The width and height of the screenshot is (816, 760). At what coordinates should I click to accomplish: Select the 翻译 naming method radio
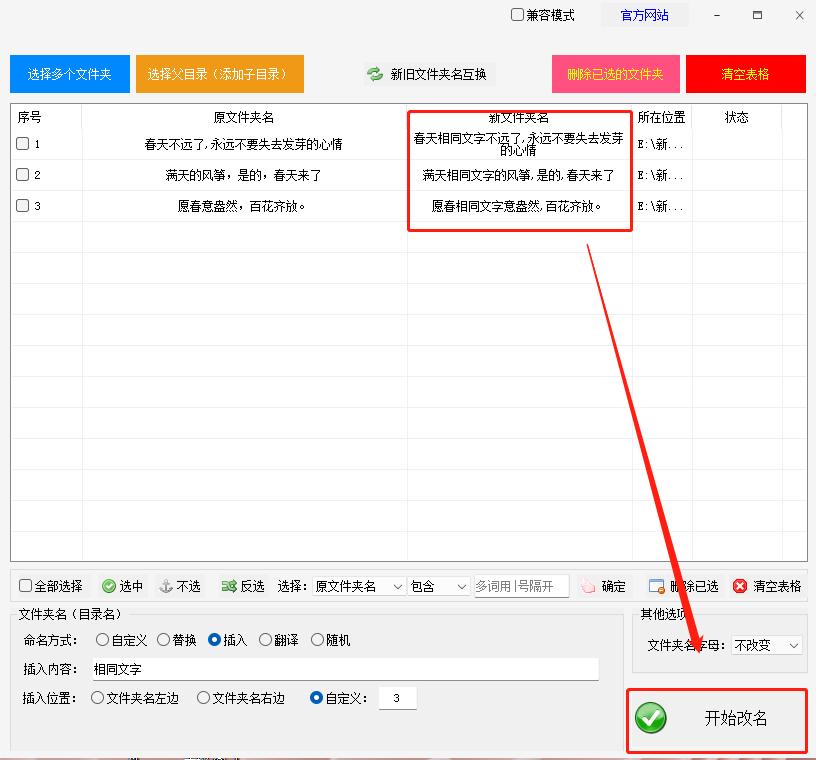click(x=263, y=641)
